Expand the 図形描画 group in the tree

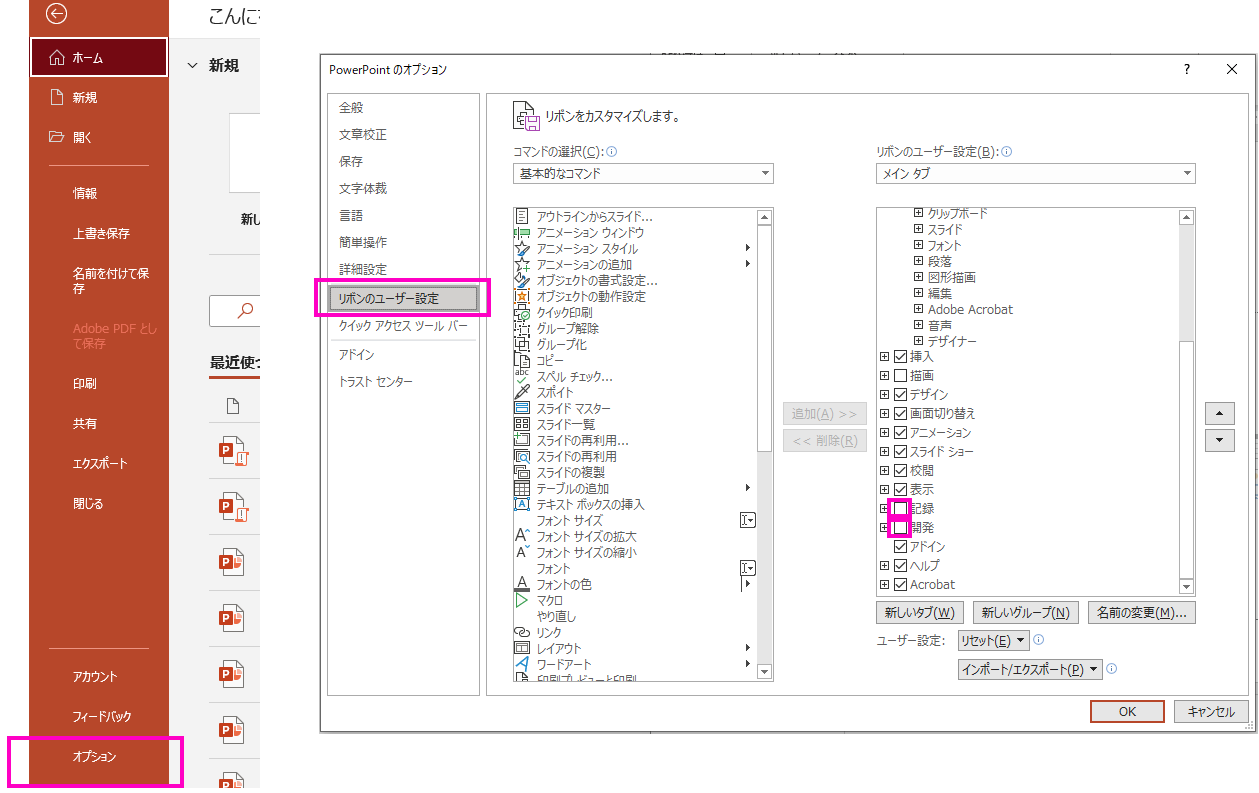[x=918, y=277]
